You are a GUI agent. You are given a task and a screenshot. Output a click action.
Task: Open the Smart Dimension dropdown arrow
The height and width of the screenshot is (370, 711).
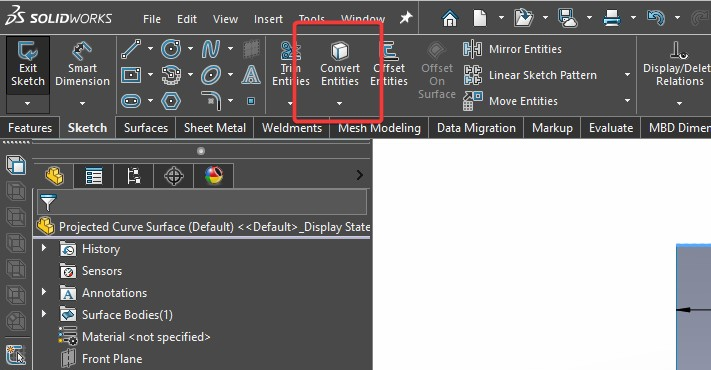pos(82,103)
